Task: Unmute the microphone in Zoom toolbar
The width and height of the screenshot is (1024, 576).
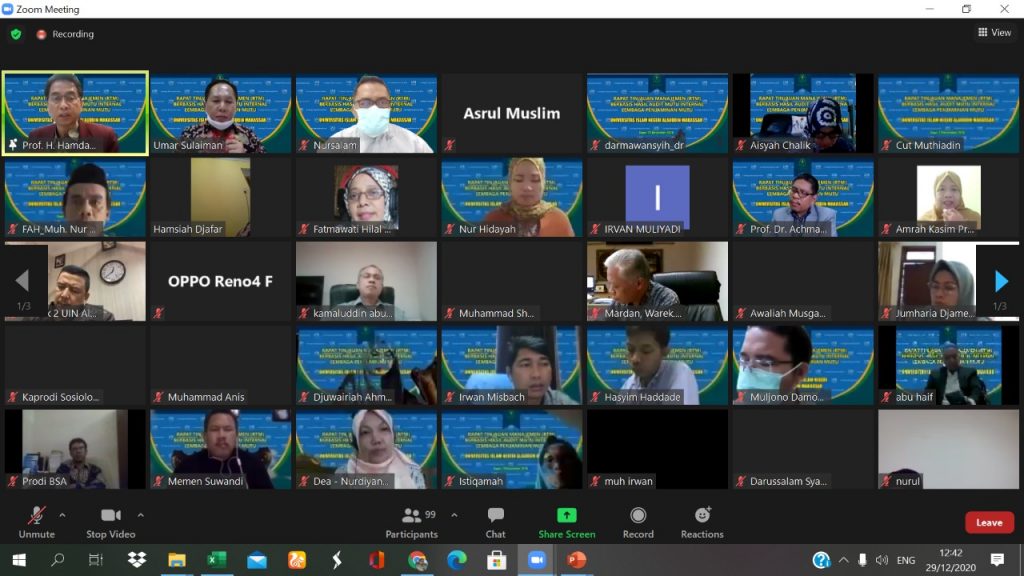Action: pyautogui.click(x=37, y=522)
